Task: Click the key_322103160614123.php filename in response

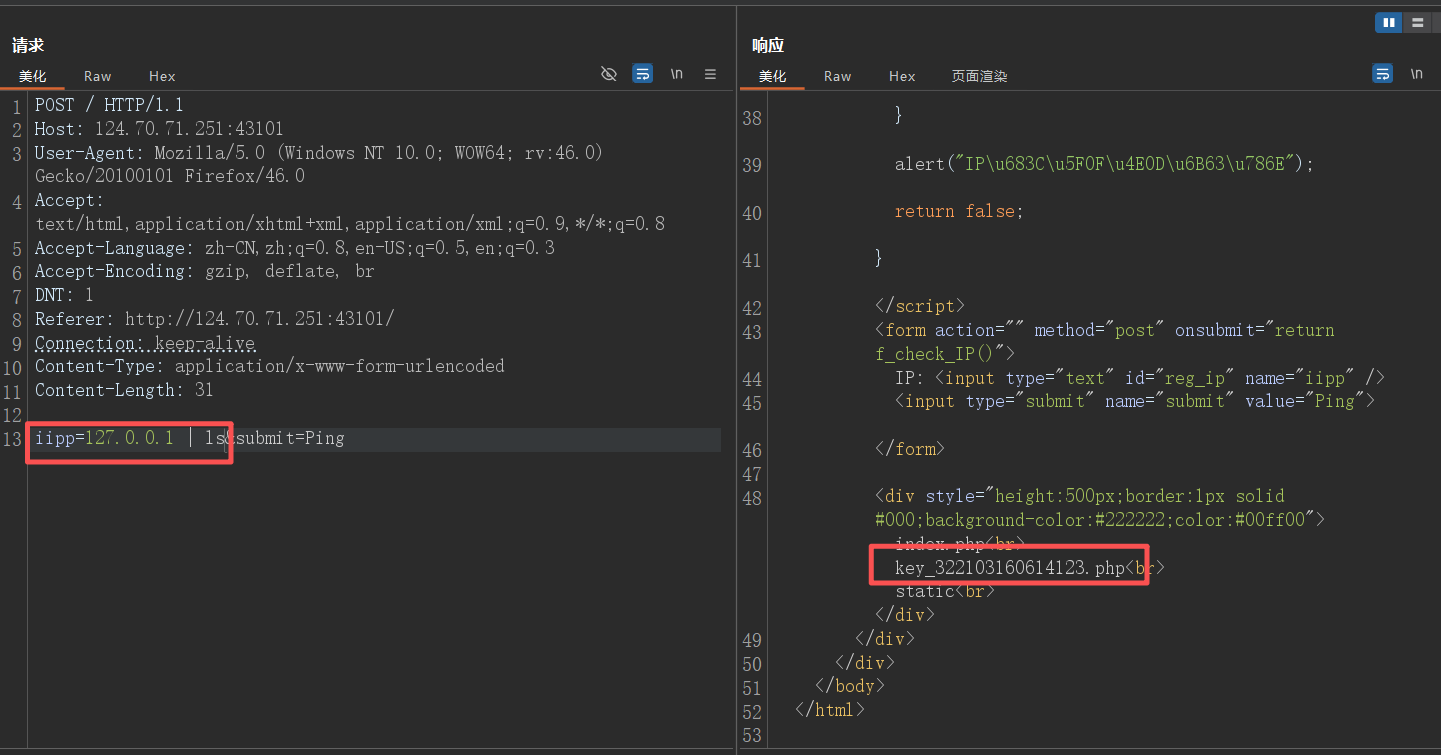Action: (x=1010, y=569)
